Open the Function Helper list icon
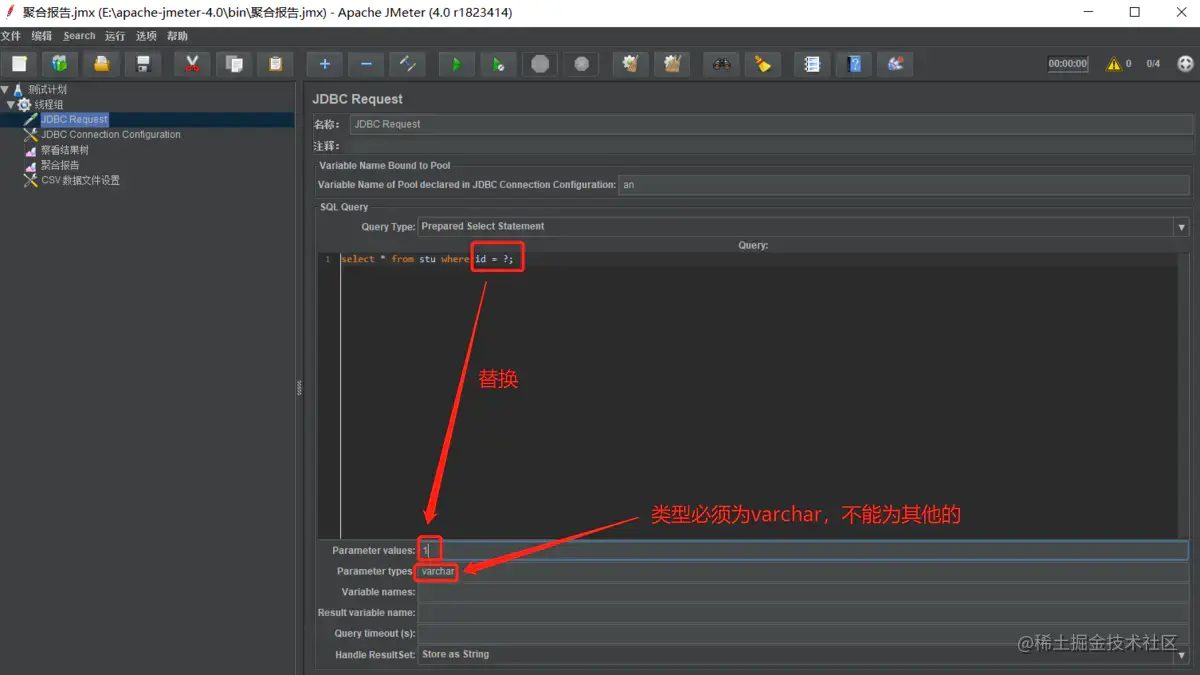This screenshot has width=1200, height=675. pyautogui.click(x=812, y=64)
